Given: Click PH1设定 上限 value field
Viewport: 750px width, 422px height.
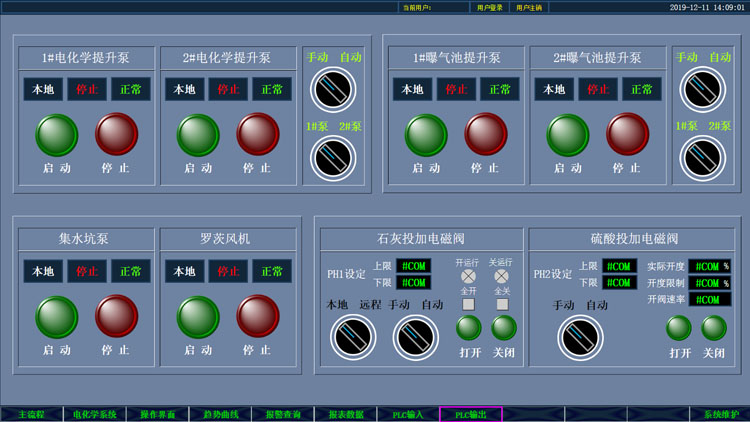Looking at the screenshot, I should coord(413,266).
